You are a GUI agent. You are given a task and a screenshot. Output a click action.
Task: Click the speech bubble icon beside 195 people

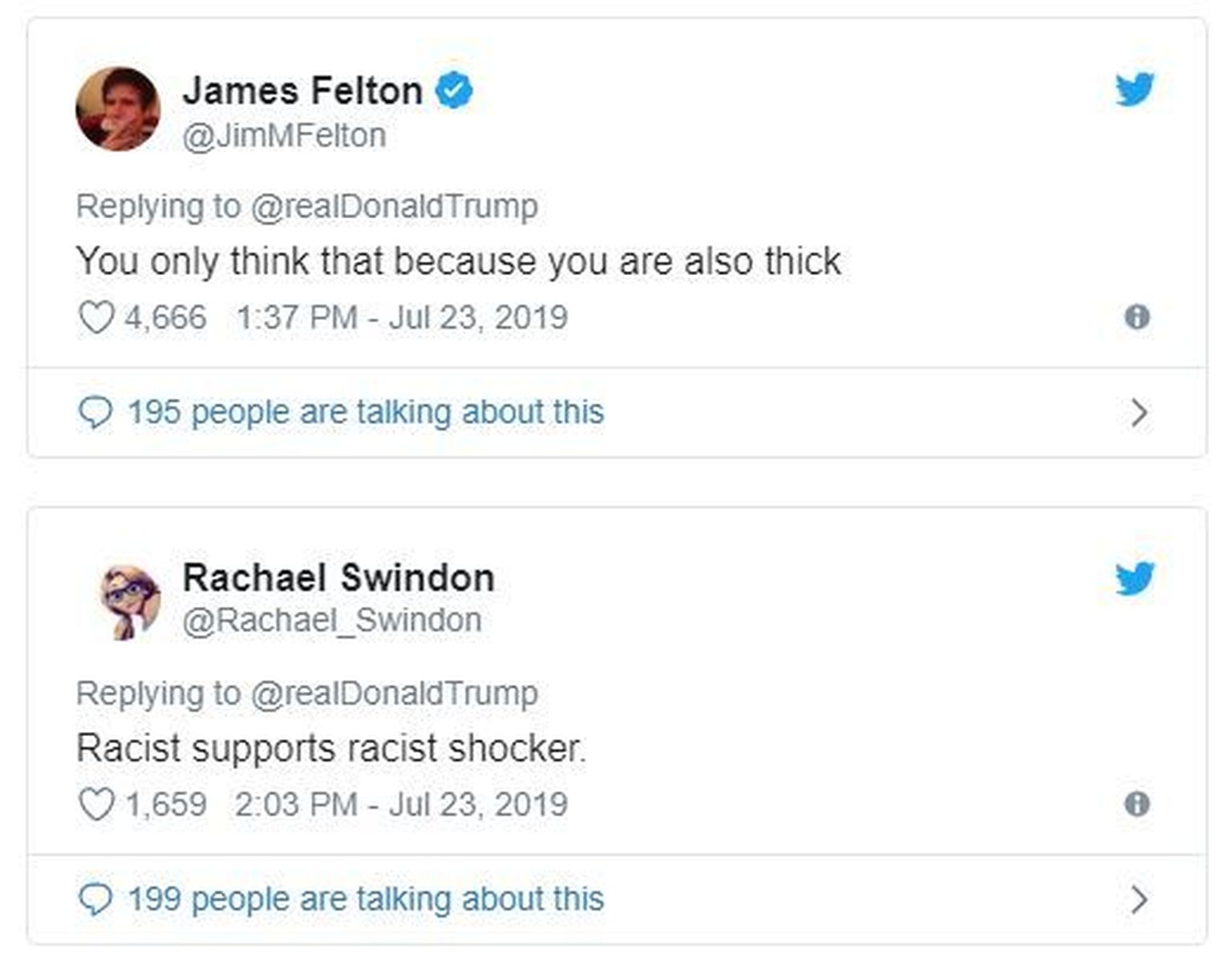[95, 413]
